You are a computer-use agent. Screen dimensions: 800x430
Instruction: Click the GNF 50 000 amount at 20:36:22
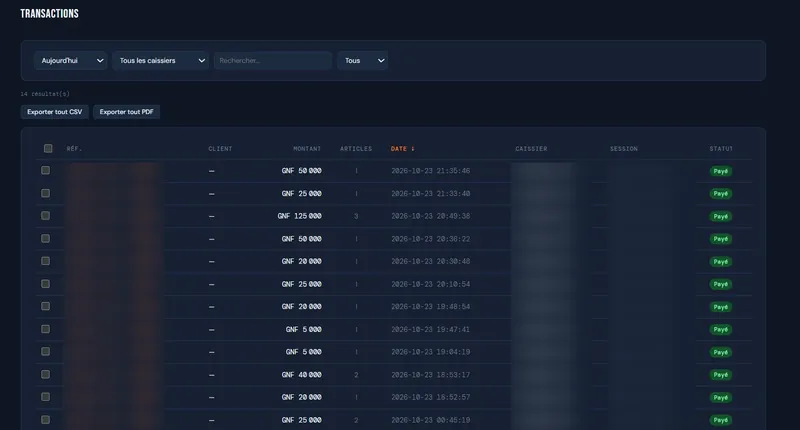(x=302, y=239)
